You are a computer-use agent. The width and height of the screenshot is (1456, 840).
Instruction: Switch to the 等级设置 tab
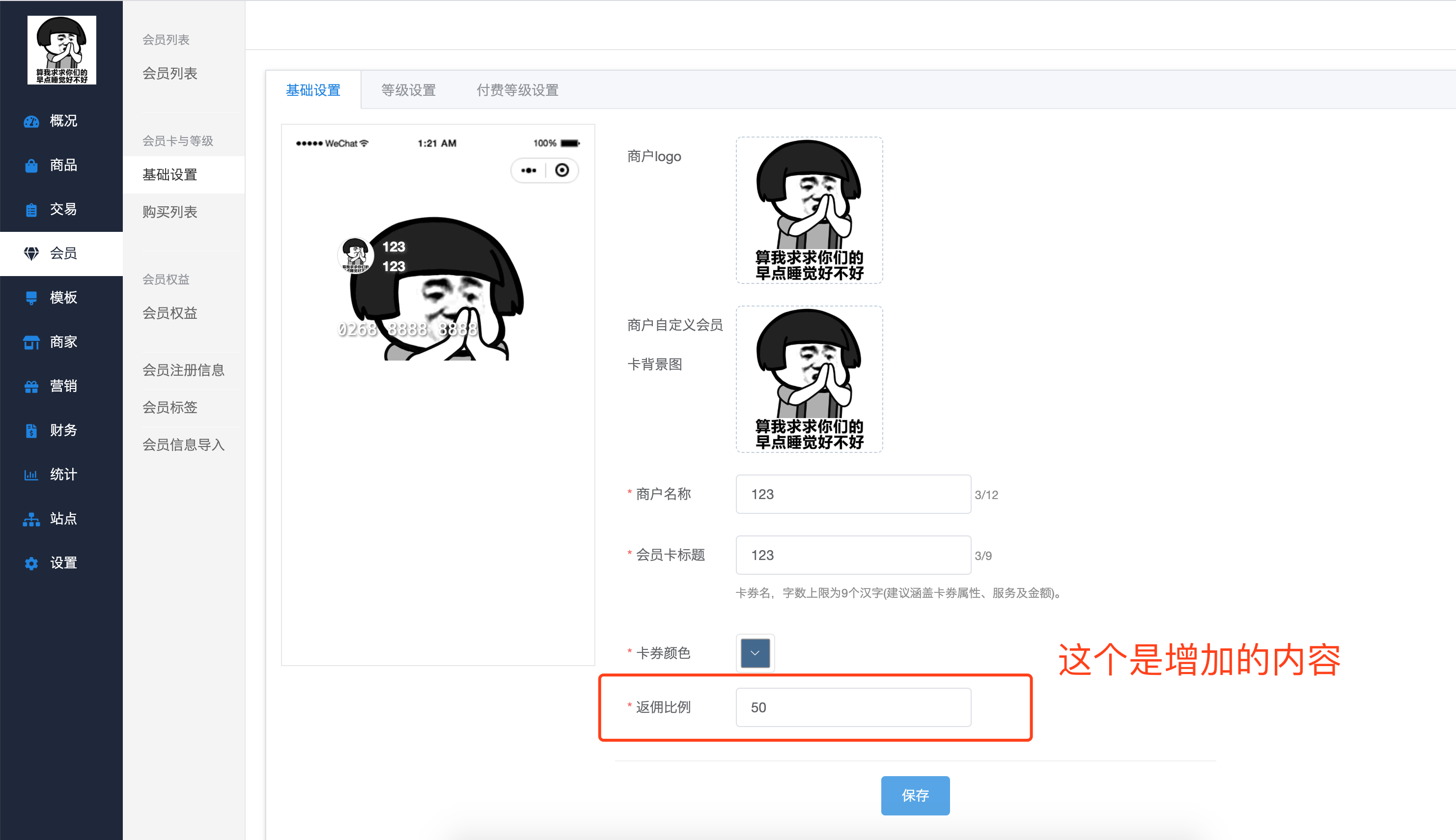[407, 90]
